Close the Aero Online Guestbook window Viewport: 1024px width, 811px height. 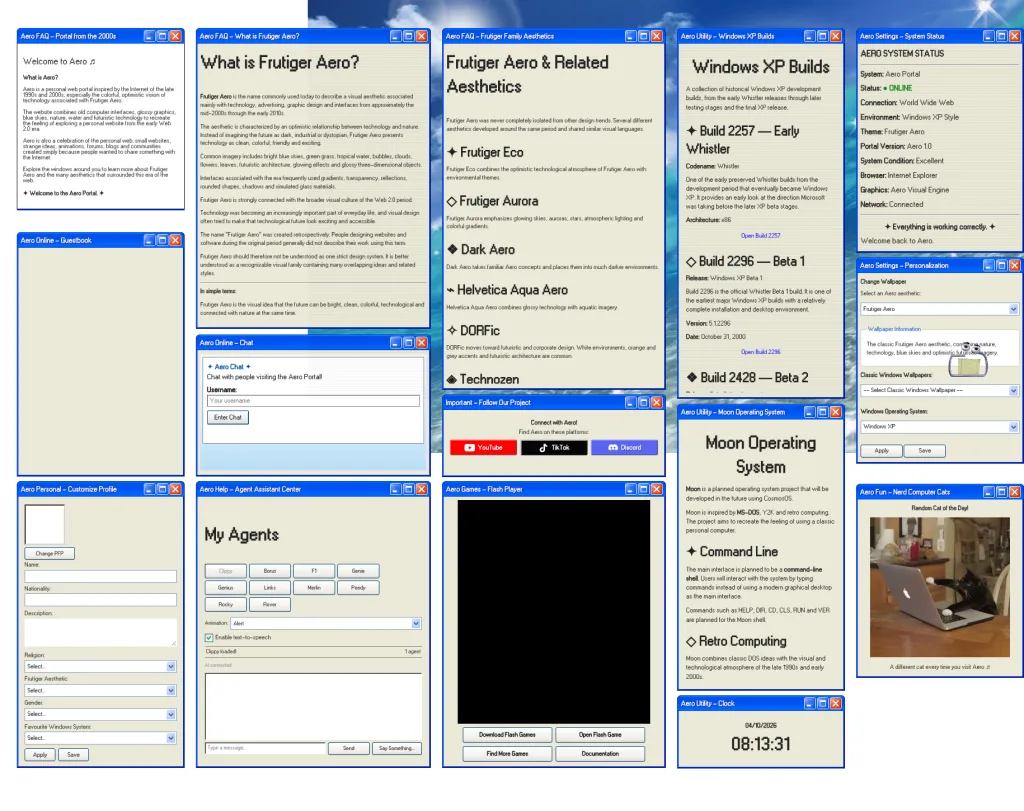tap(175, 240)
